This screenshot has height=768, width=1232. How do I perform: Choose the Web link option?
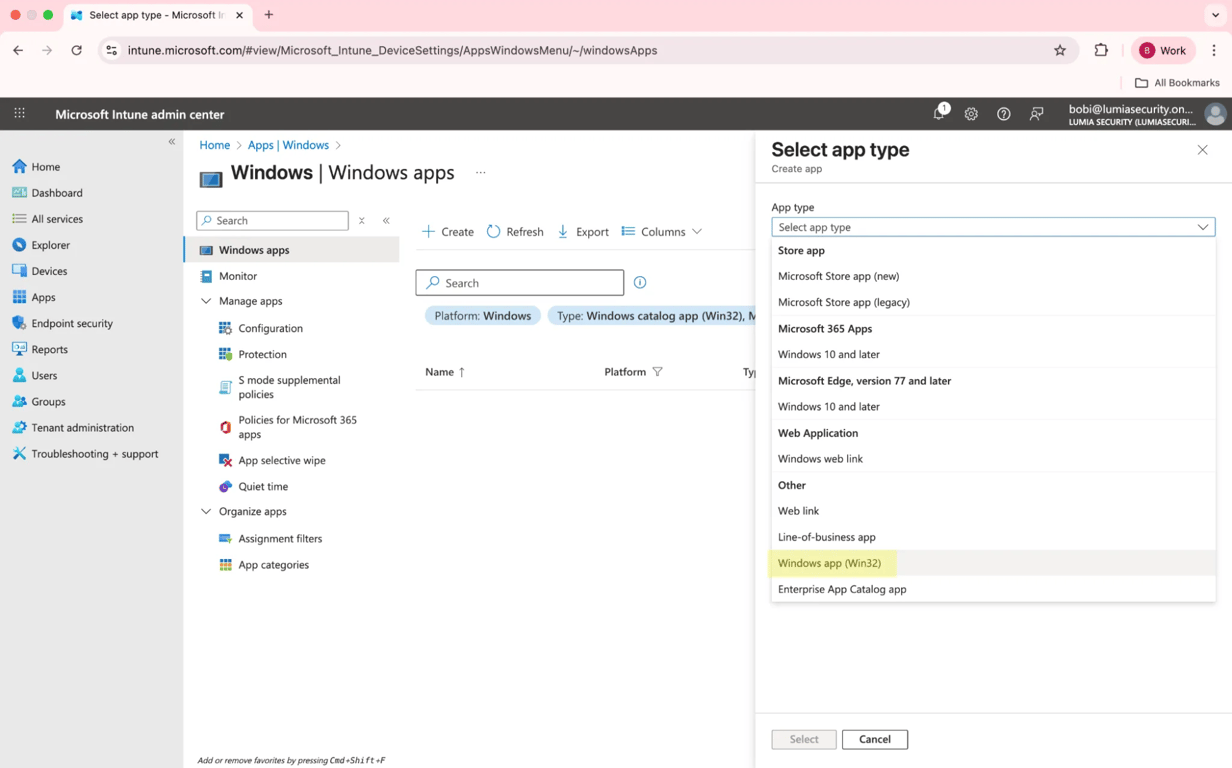click(993, 511)
